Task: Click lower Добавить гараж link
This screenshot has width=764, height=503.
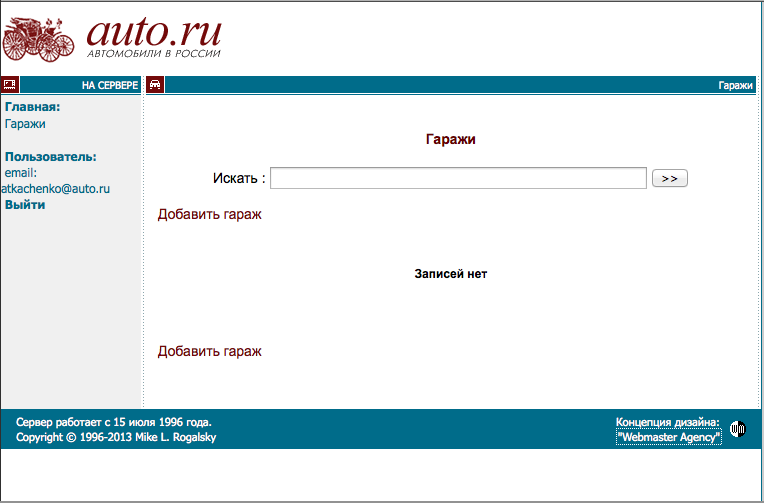Action: pos(209,351)
